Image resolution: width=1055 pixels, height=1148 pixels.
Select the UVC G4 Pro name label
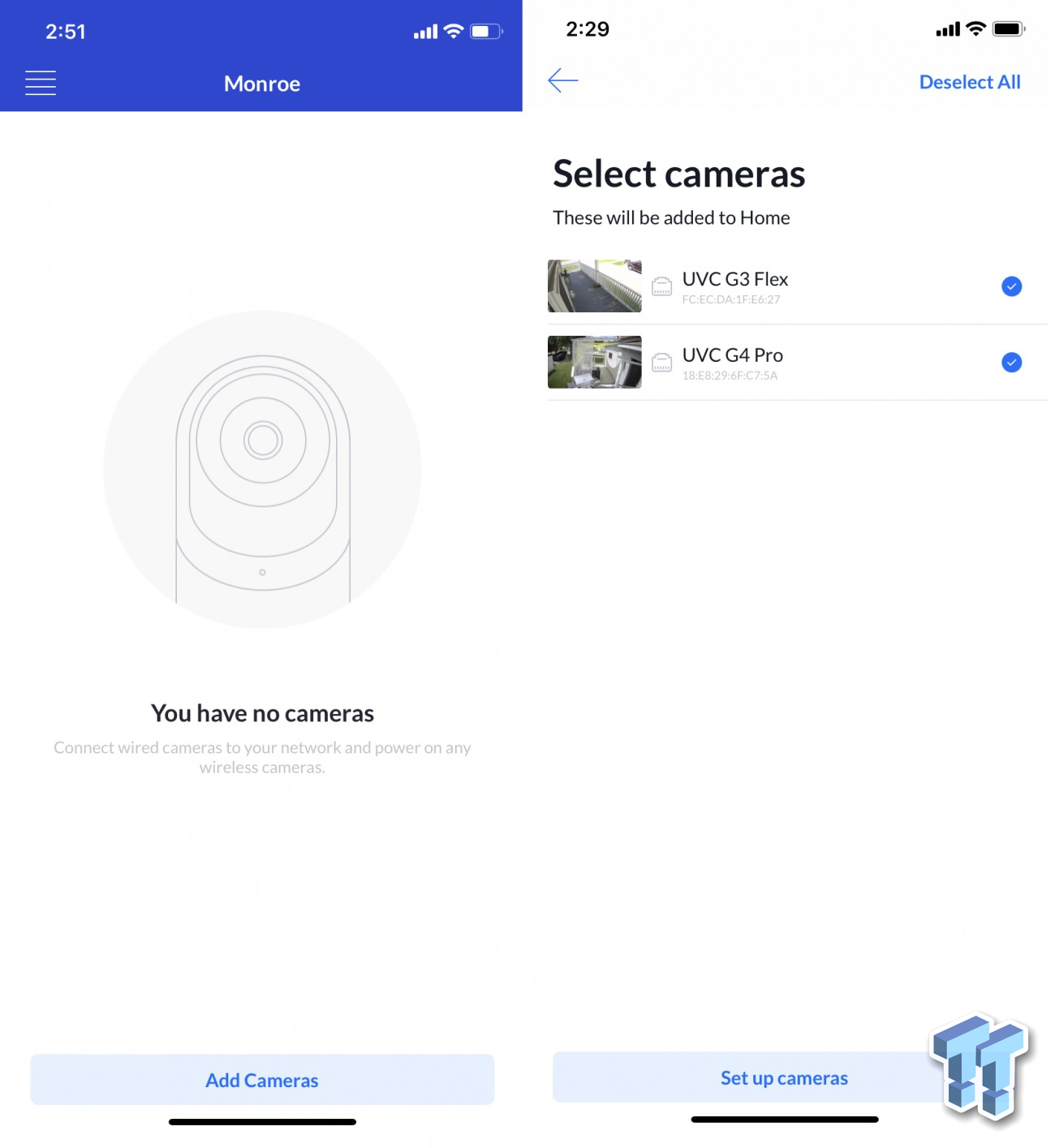(732, 355)
